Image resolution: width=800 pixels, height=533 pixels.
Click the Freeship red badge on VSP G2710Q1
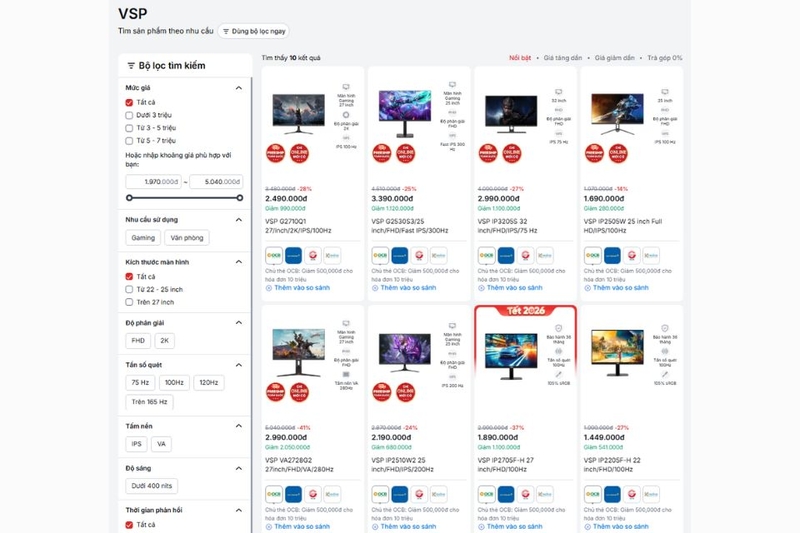[276, 154]
